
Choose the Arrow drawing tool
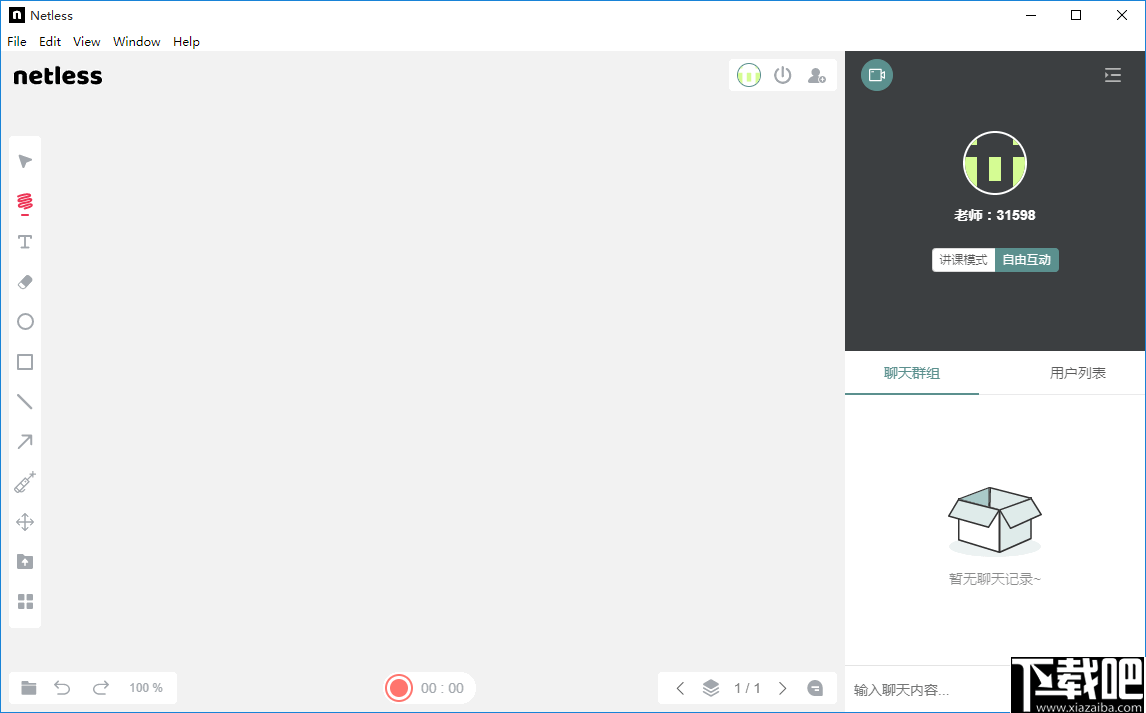click(x=25, y=442)
